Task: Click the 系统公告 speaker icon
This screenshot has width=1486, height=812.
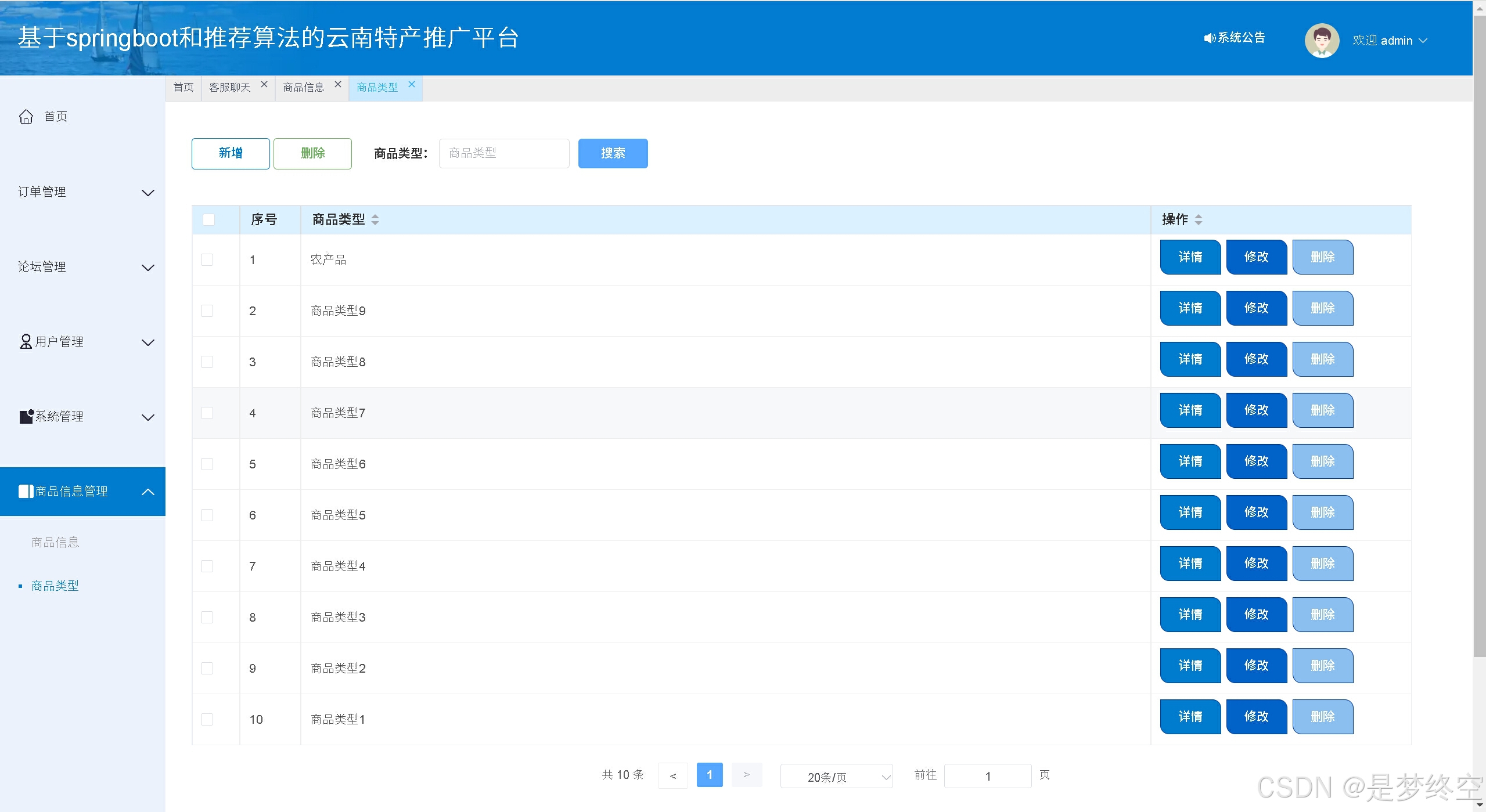Action: (x=1209, y=38)
